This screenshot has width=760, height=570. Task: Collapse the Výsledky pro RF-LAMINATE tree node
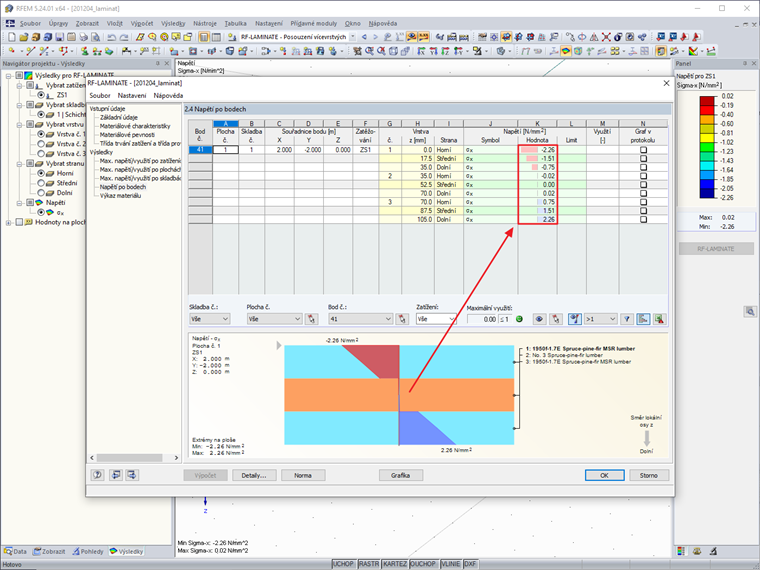coord(9,76)
